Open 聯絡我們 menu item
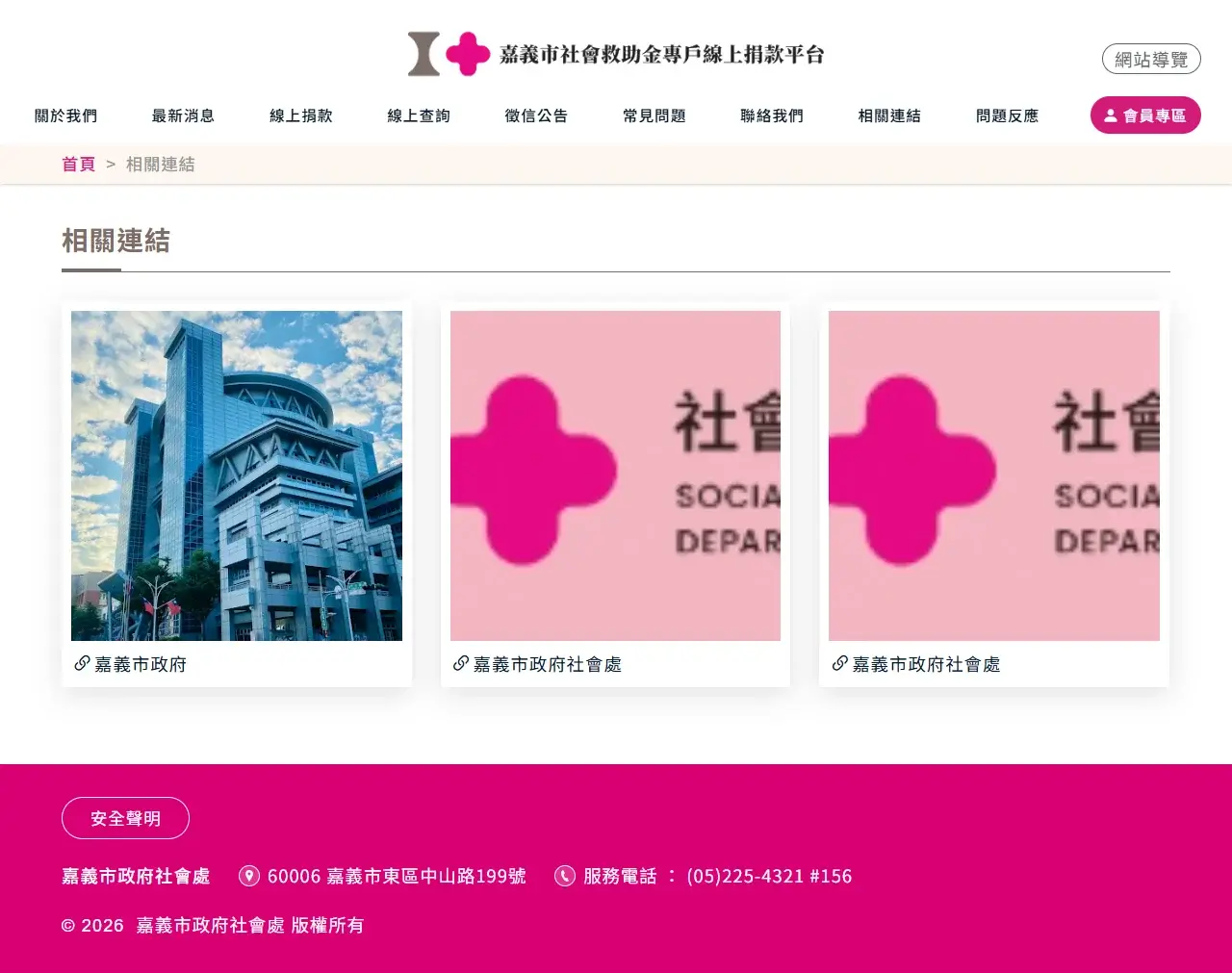 [x=772, y=115]
